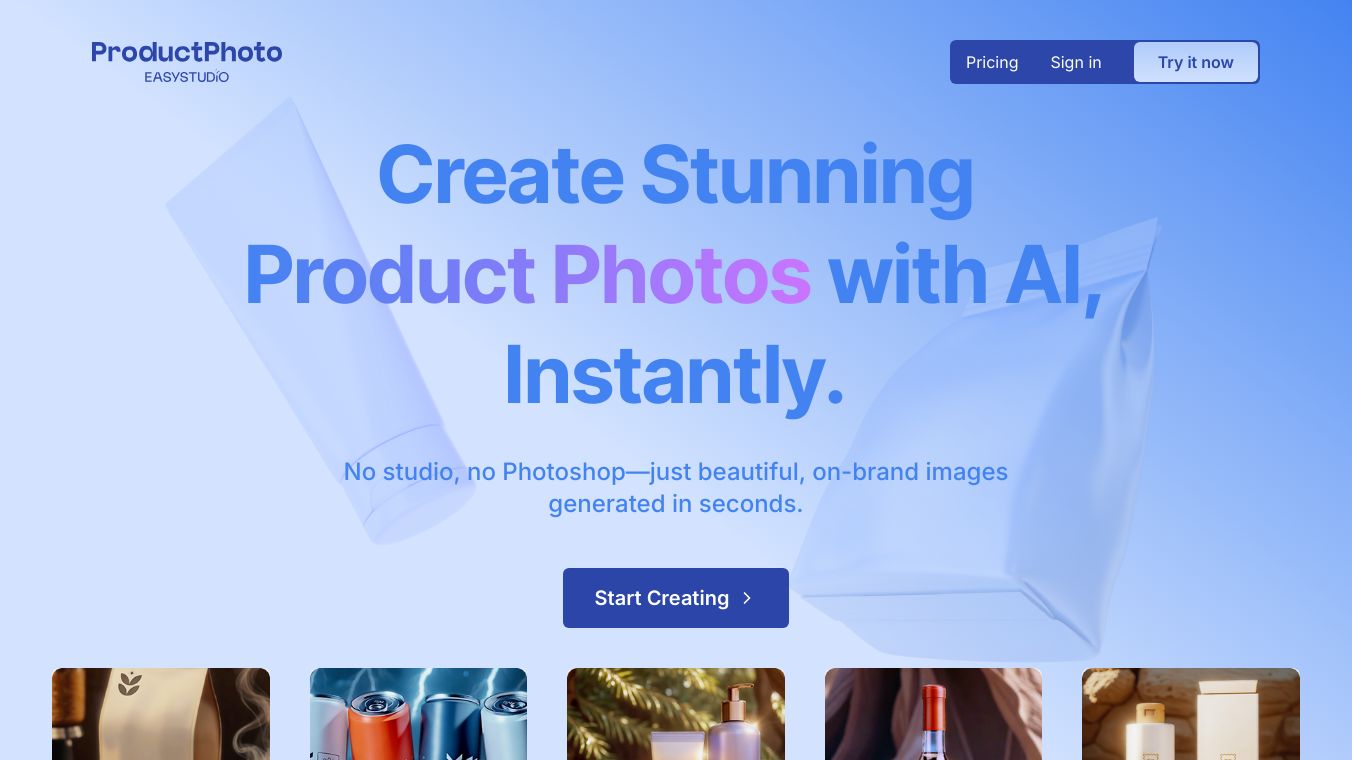Open the red-capped bottle thumbnail
Screen dimensions: 1352x760
point(933,714)
